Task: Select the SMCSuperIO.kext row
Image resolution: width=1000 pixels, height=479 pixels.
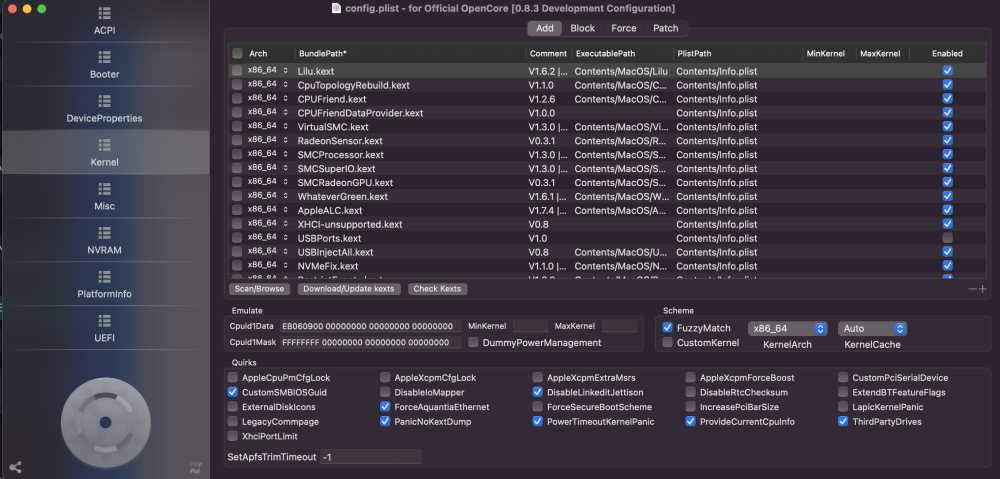Action: [x=607, y=168]
